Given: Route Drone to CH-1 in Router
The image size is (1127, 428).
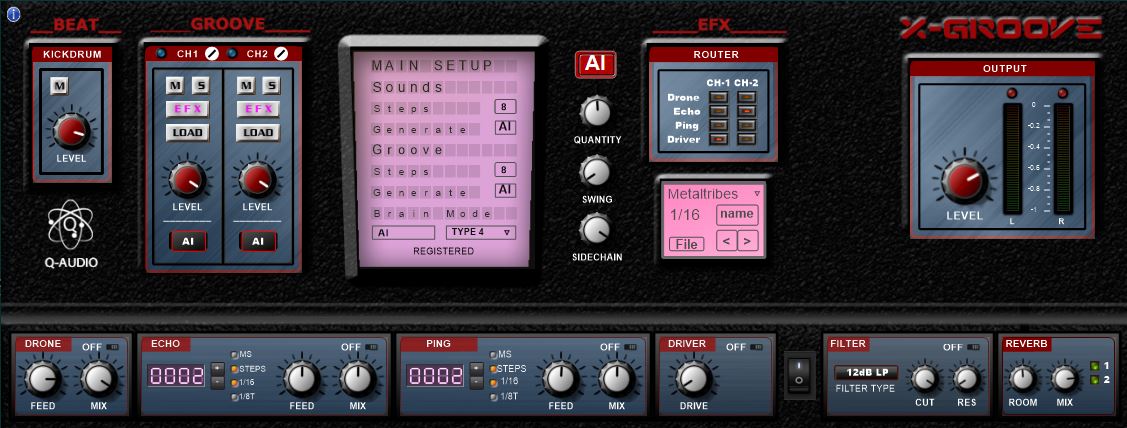Looking at the screenshot, I should [718, 97].
